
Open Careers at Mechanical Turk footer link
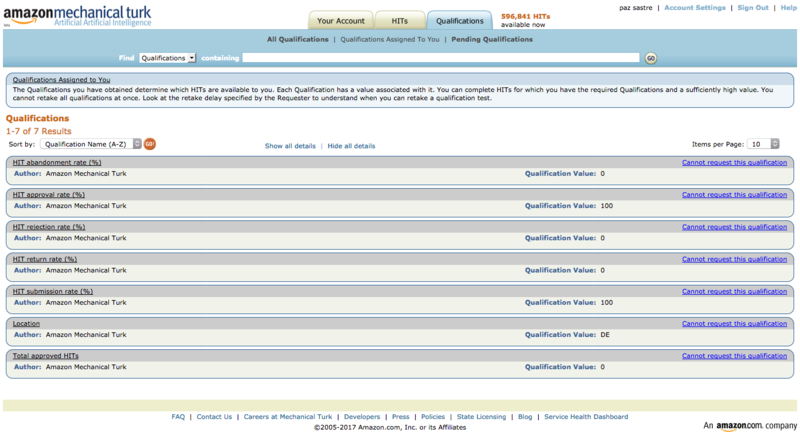tap(288, 417)
